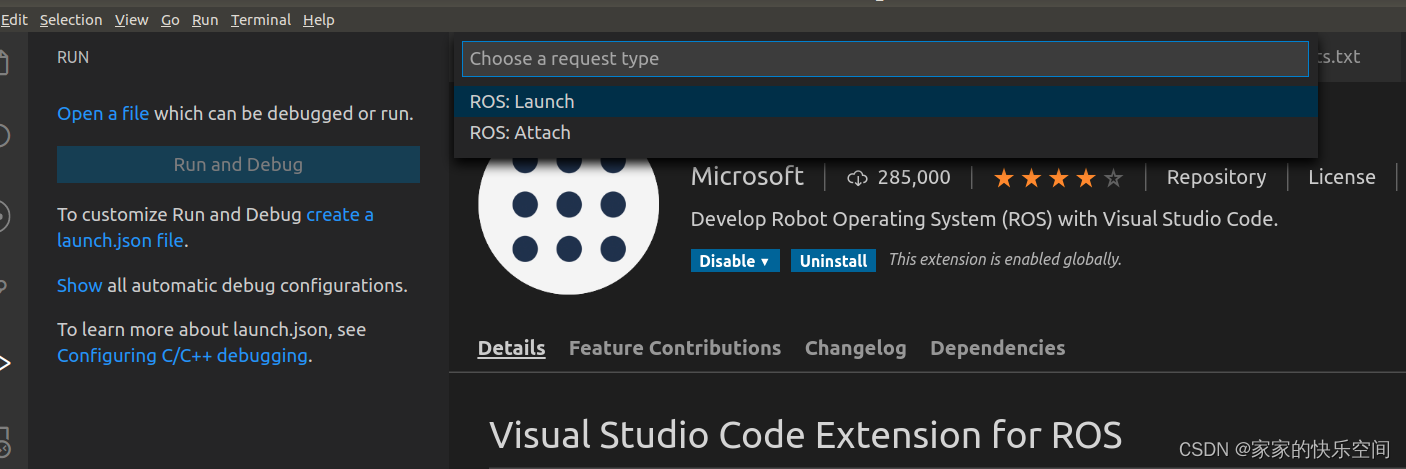Open the extension License link

(x=1342, y=177)
